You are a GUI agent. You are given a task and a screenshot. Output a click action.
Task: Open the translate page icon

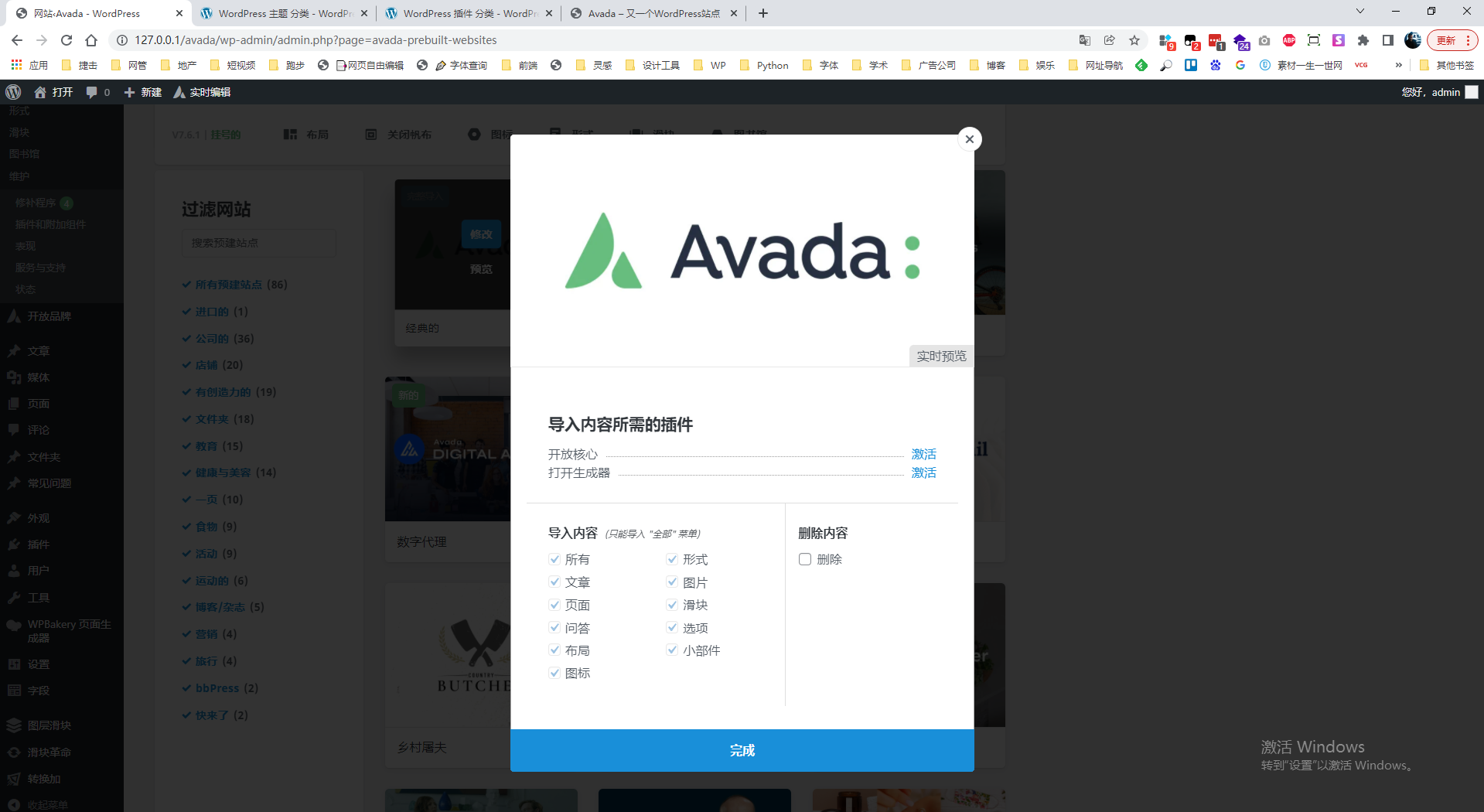pos(1085,40)
